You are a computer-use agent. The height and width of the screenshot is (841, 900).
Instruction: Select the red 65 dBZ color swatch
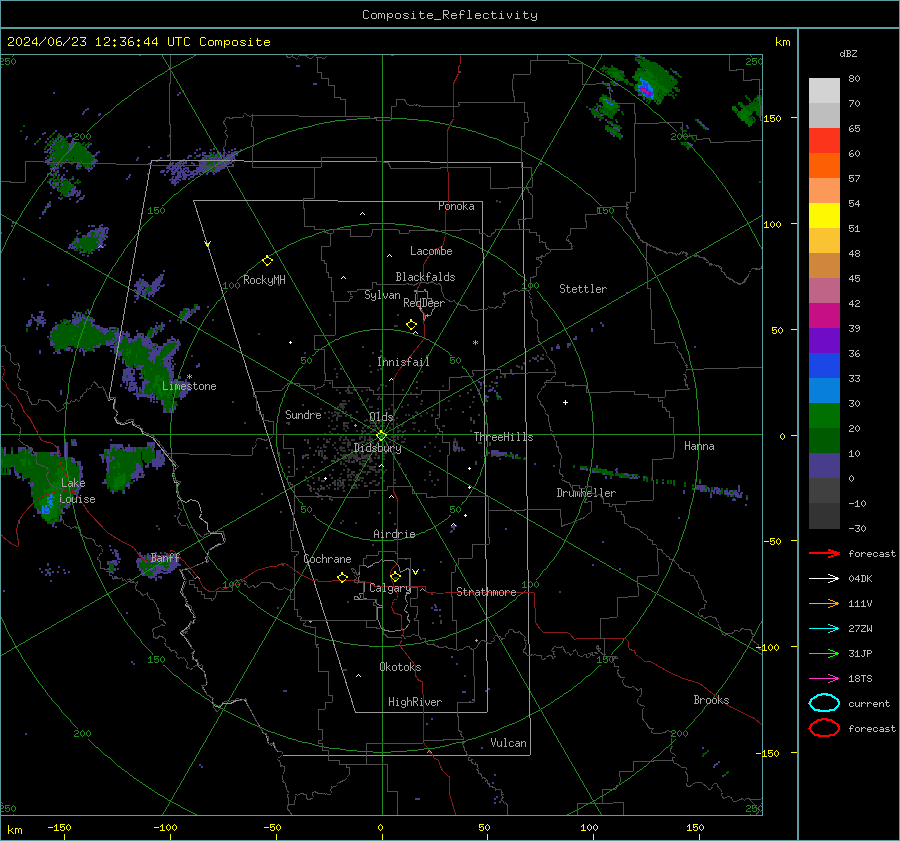824,140
